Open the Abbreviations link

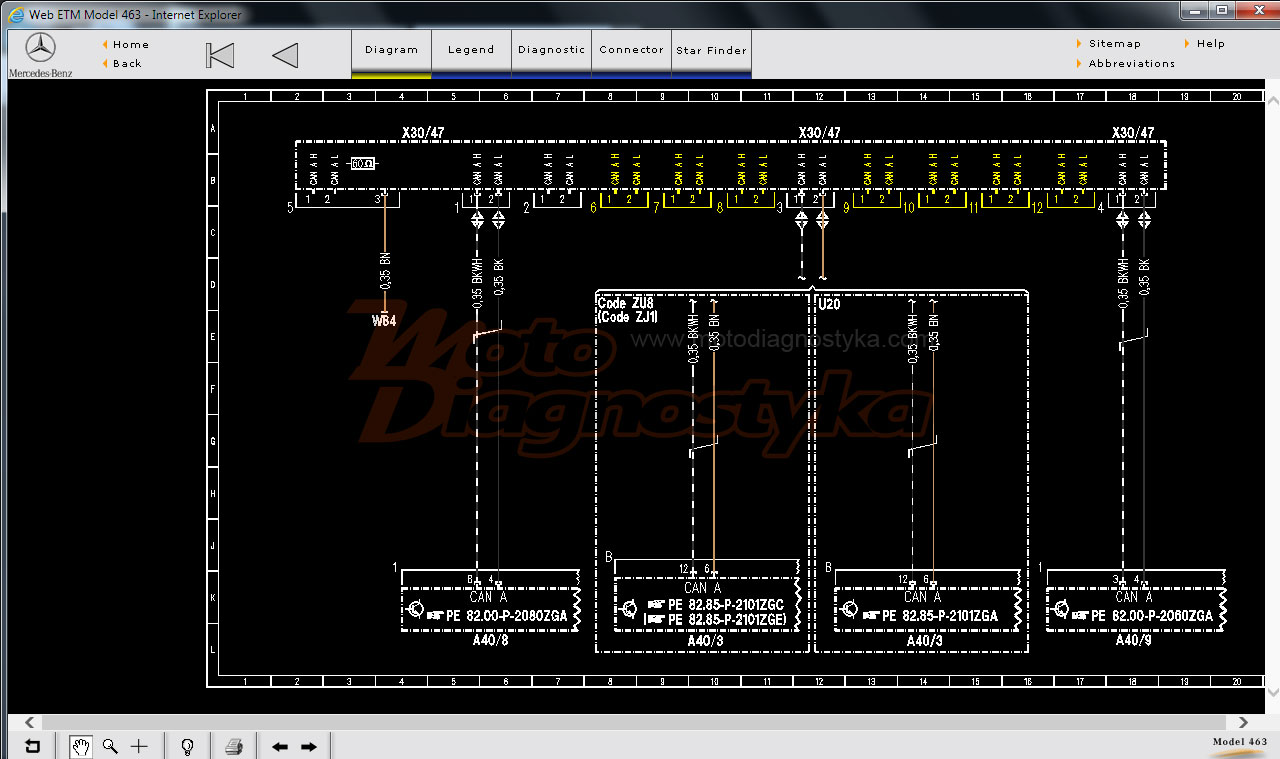pyautogui.click(x=1132, y=63)
